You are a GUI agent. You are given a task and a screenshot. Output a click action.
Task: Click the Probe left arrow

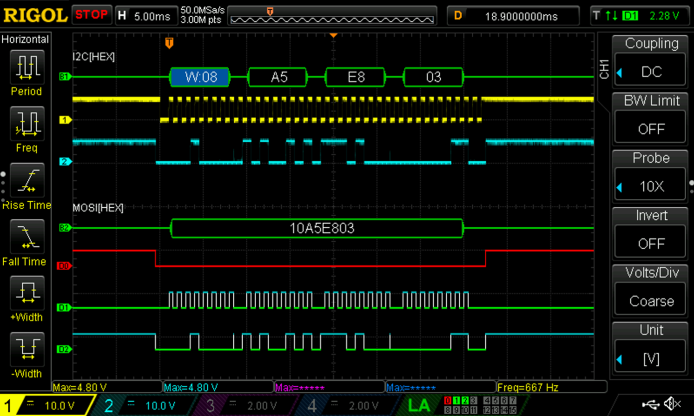(x=620, y=187)
